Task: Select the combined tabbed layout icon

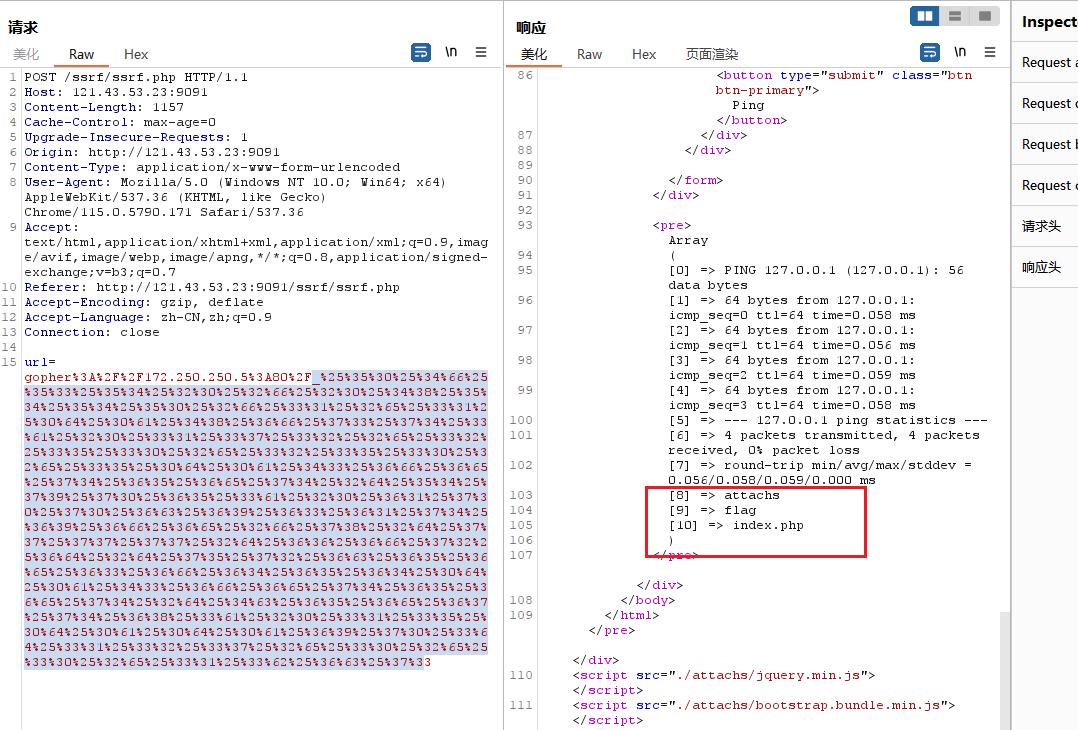Action: [x=984, y=16]
